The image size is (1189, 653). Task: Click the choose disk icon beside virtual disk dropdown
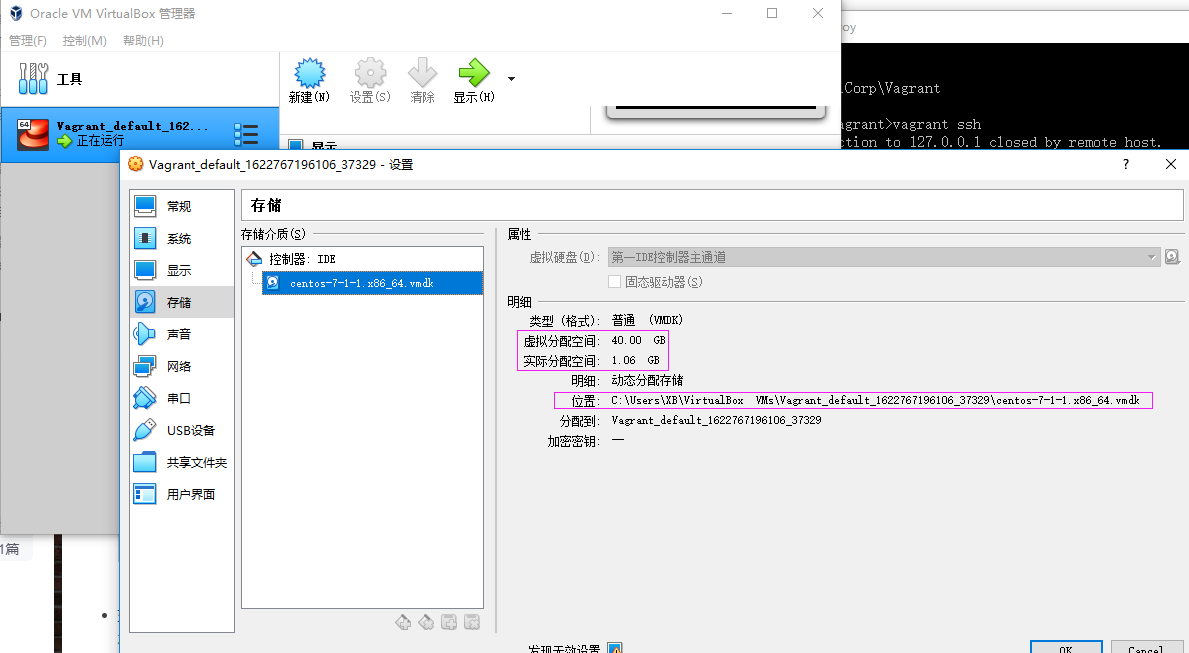(x=1172, y=257)
